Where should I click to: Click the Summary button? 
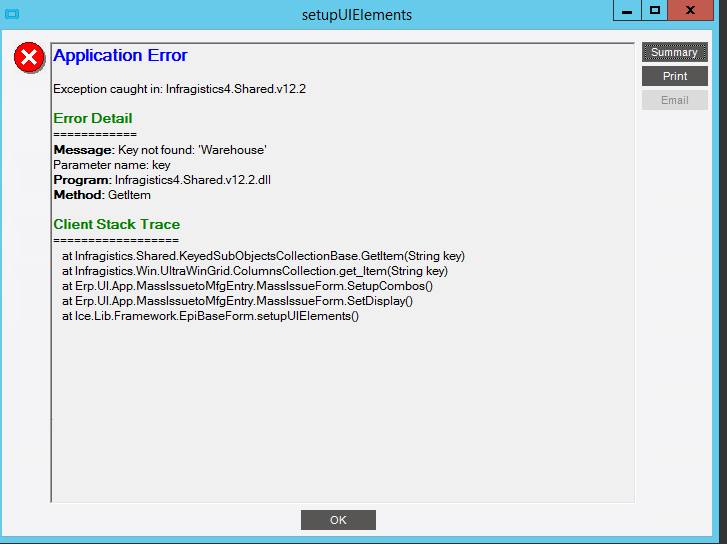(x=675, y=52)
